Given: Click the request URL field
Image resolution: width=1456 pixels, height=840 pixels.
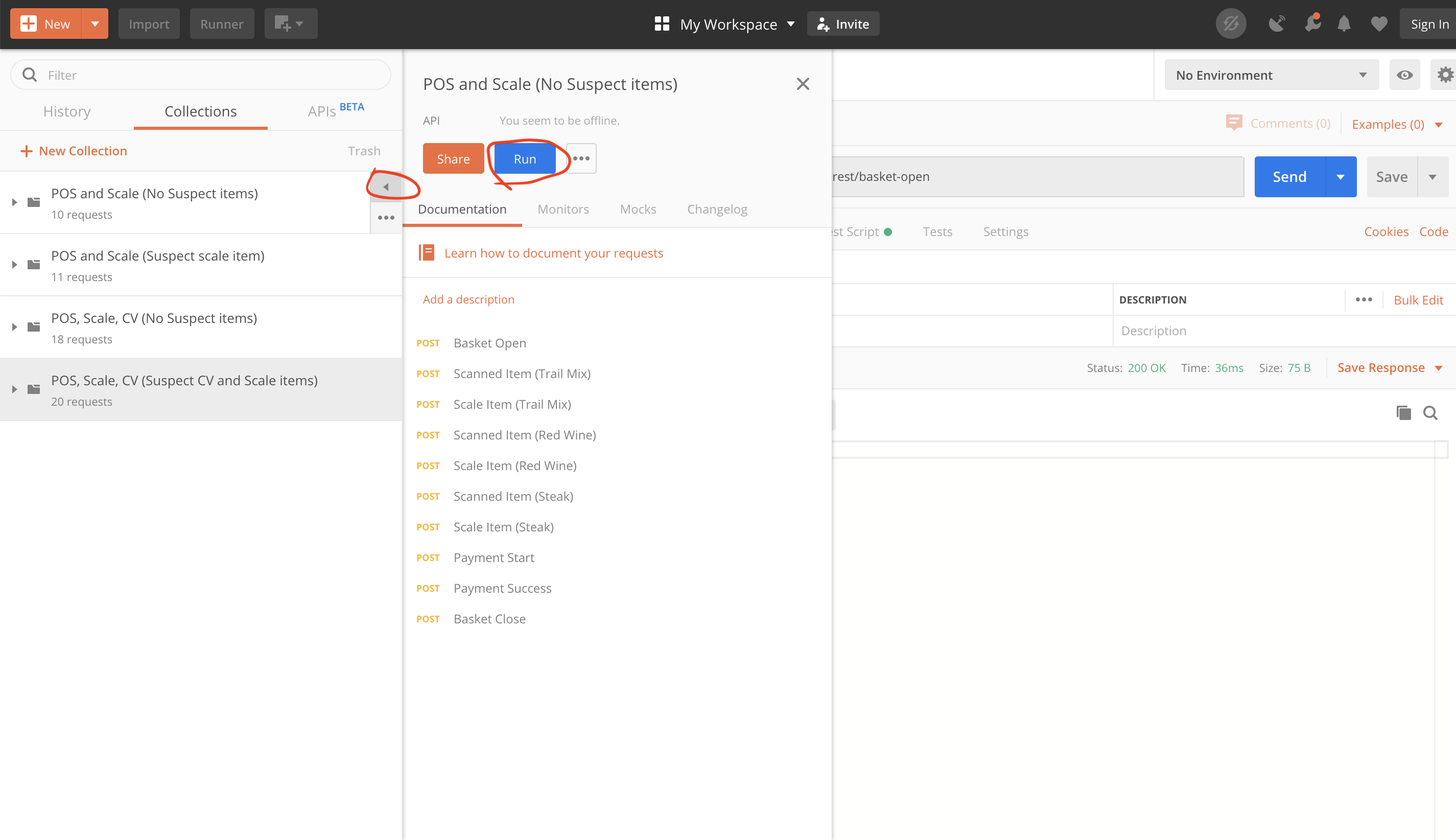Looking at the screenshot, I should pos(1038,177).
